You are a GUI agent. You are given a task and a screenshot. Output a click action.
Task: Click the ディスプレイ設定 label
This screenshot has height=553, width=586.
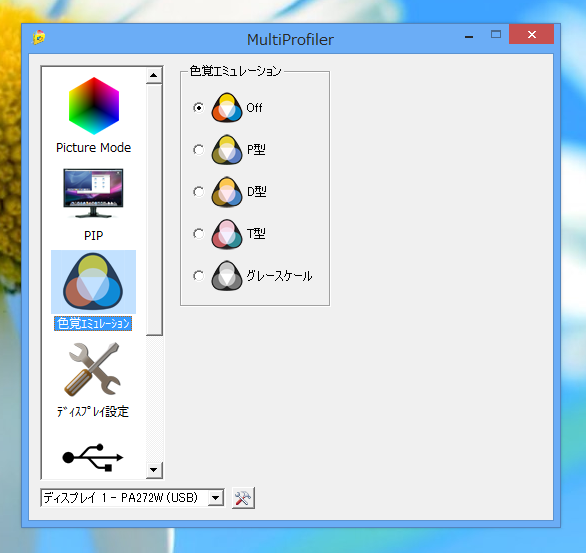(x=93, y=411)
